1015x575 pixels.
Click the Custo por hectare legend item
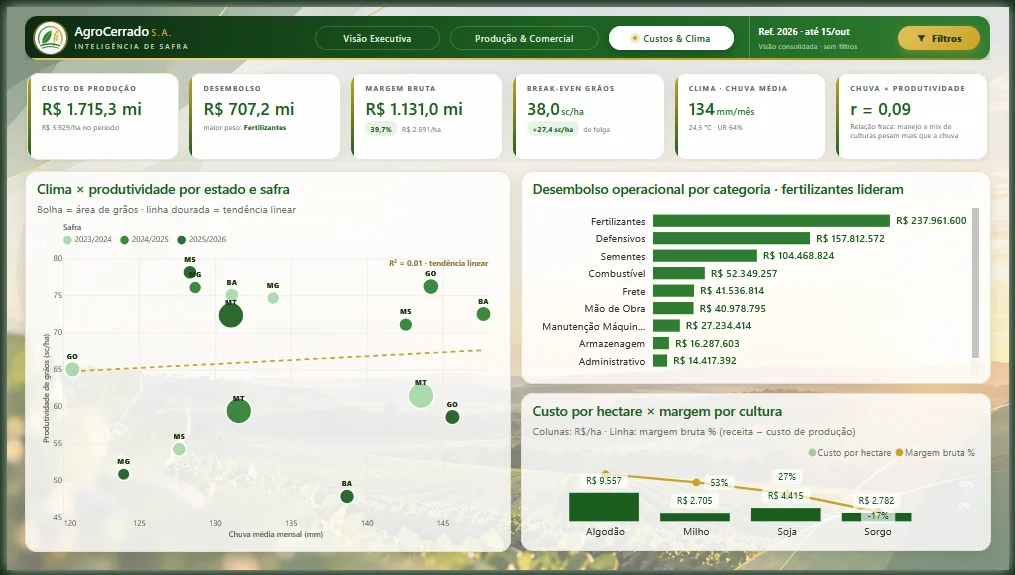[850, 453]
